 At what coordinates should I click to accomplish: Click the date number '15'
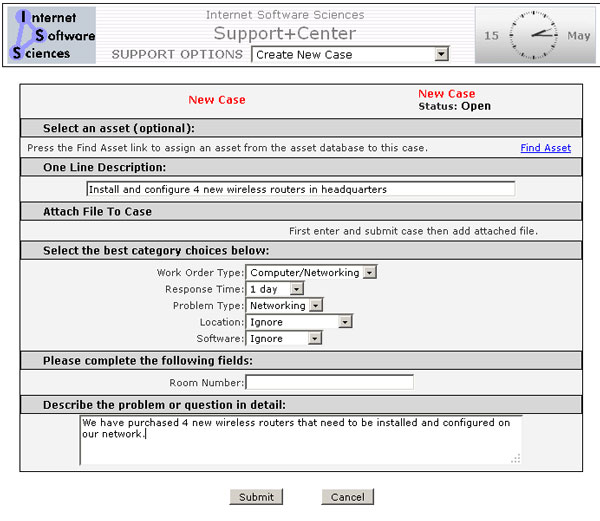pyautogui.click(x=491, y=36)
